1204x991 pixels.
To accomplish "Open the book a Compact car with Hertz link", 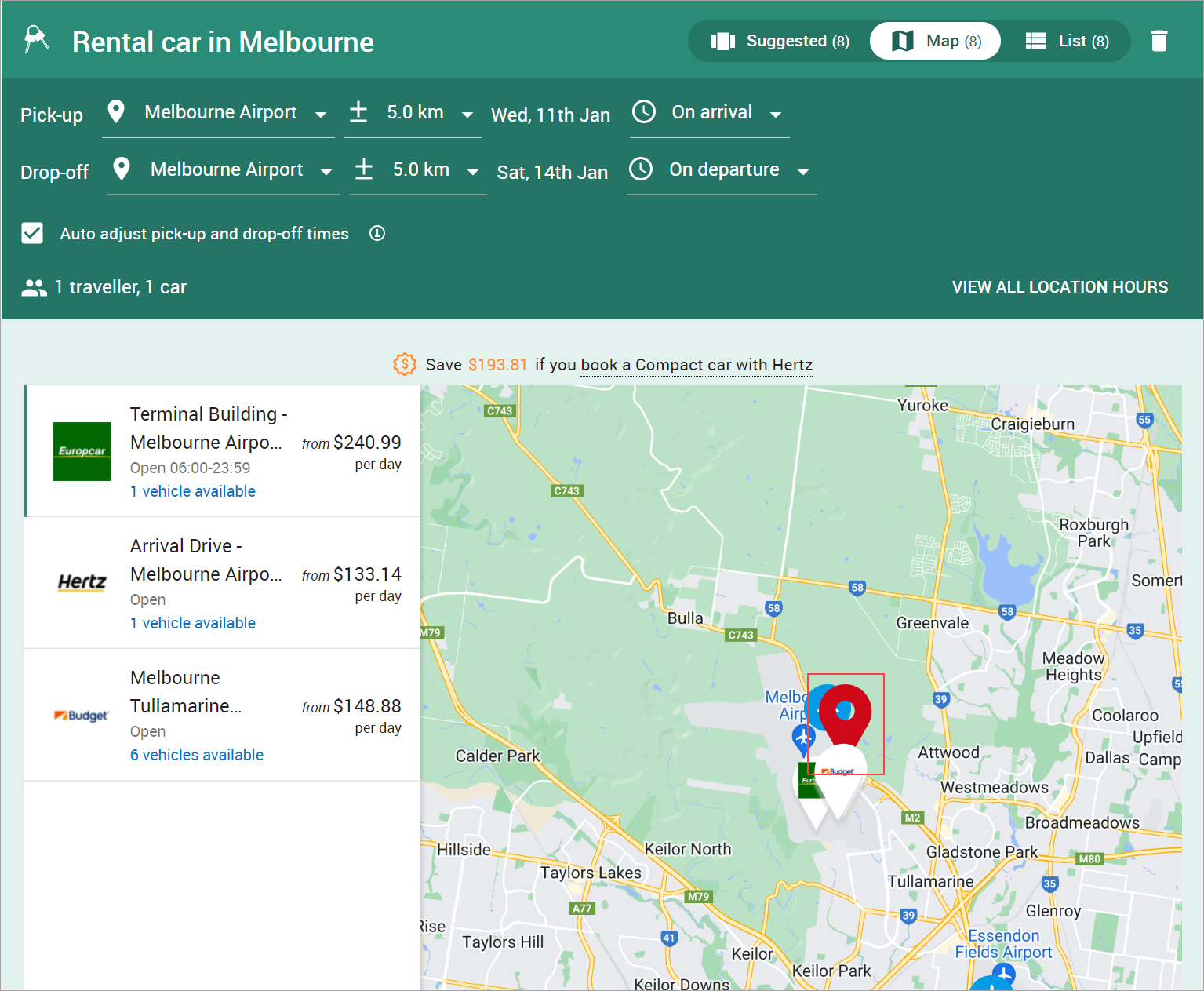I will point(697,365).
